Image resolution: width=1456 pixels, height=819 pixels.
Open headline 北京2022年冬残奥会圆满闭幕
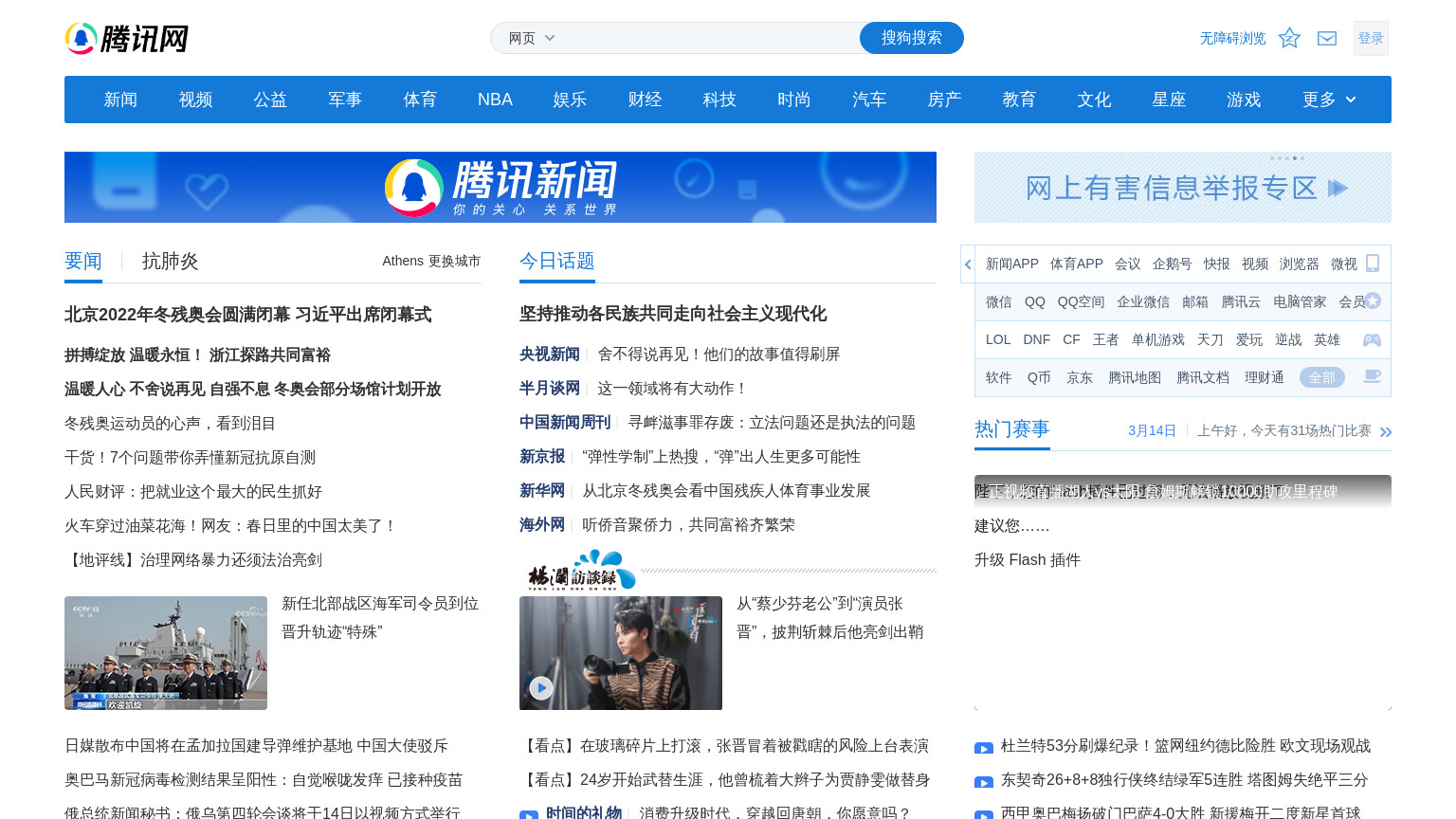(x=248, y=315)
